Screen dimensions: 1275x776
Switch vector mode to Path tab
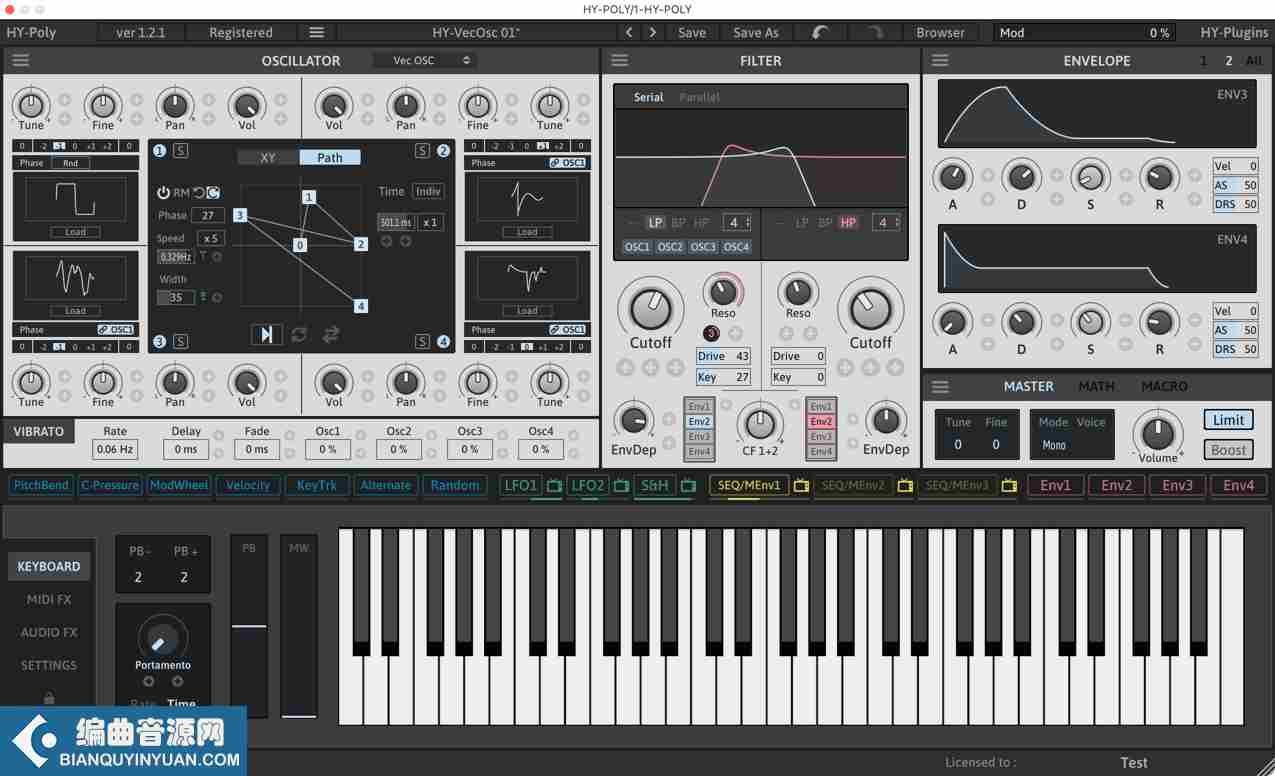coord(330,157)
